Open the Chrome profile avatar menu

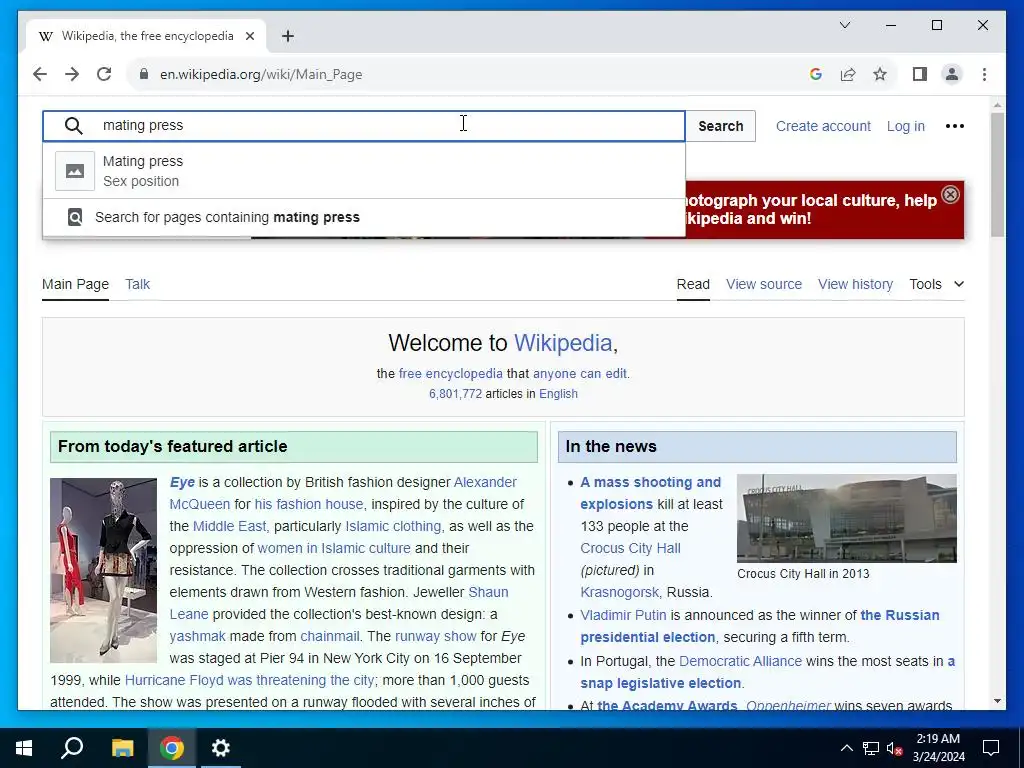tap(952, 74)
